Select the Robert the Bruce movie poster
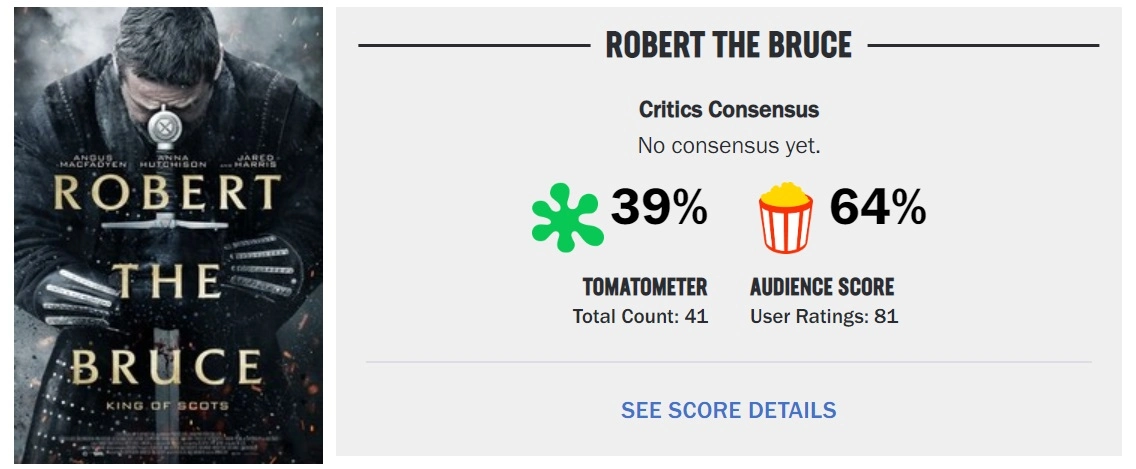This screenshot has height=469, width=1136. coord(168,235)
